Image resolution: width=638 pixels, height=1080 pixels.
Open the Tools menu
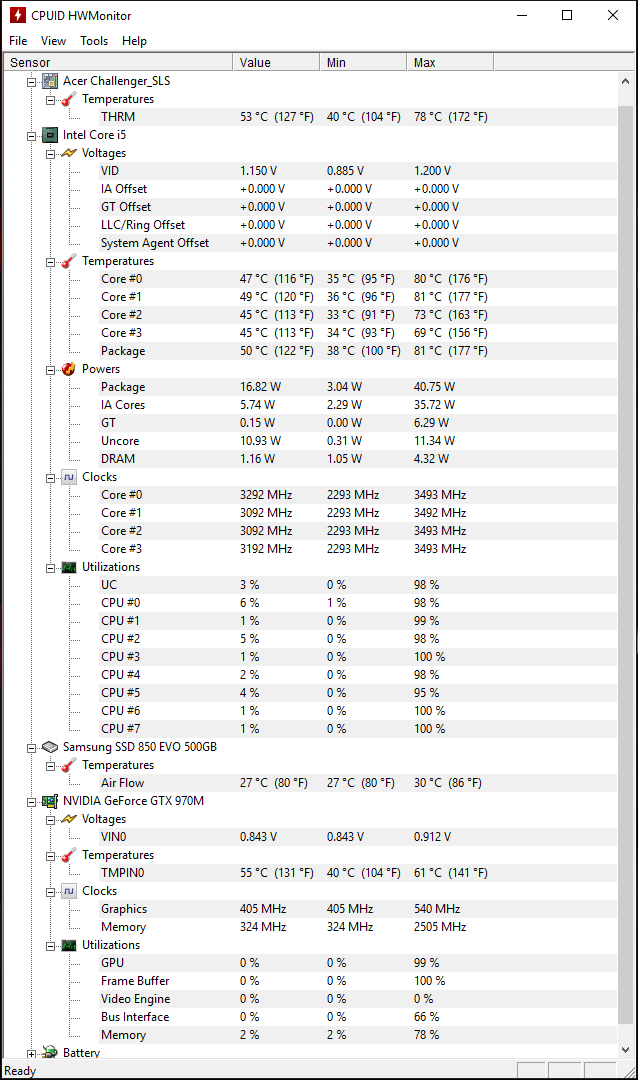pos(94,41)
